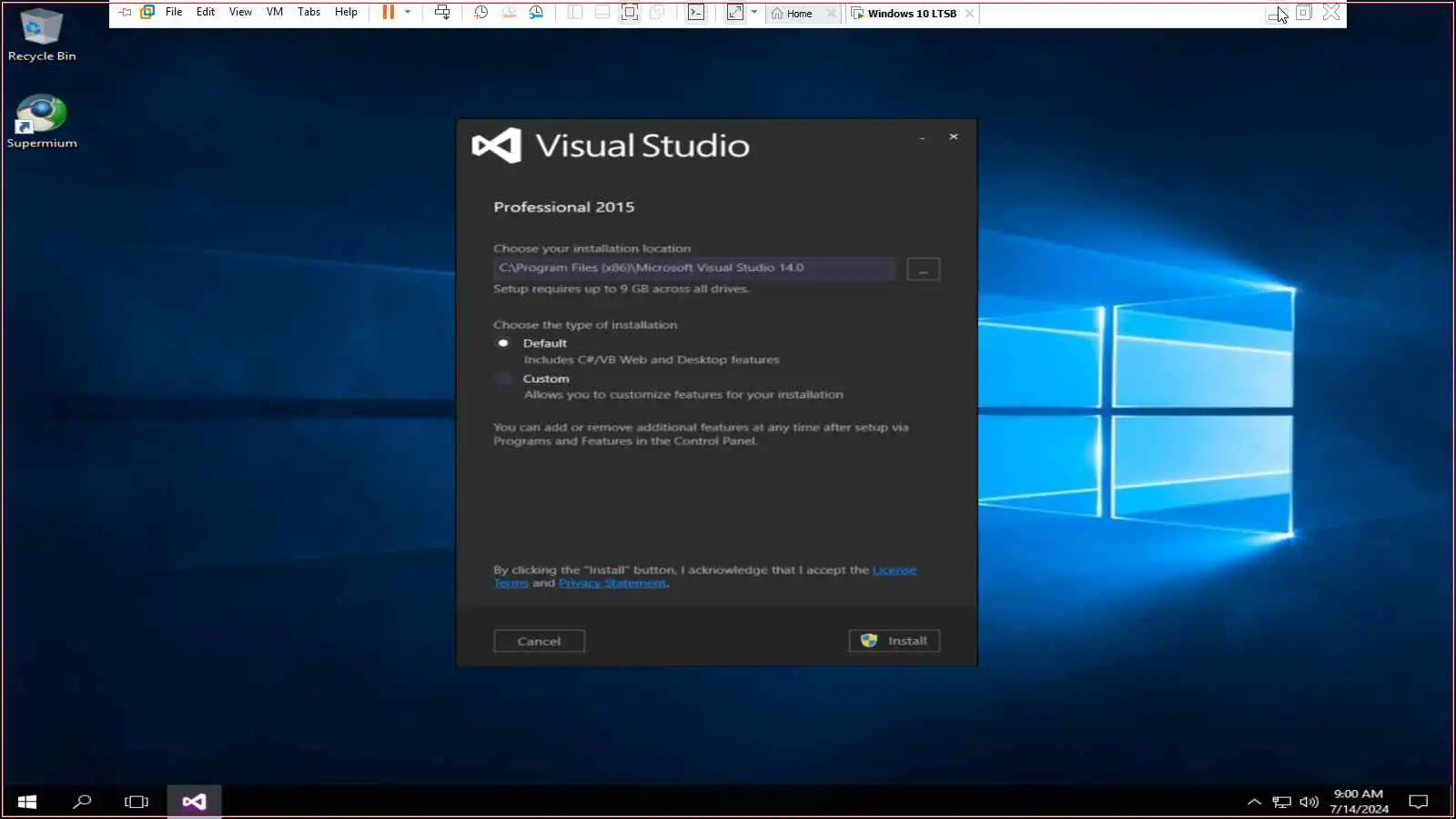Open the Edit menu in VMware
The height and width of the screenshot is (819, 1456).
click(x=206, y=13)
